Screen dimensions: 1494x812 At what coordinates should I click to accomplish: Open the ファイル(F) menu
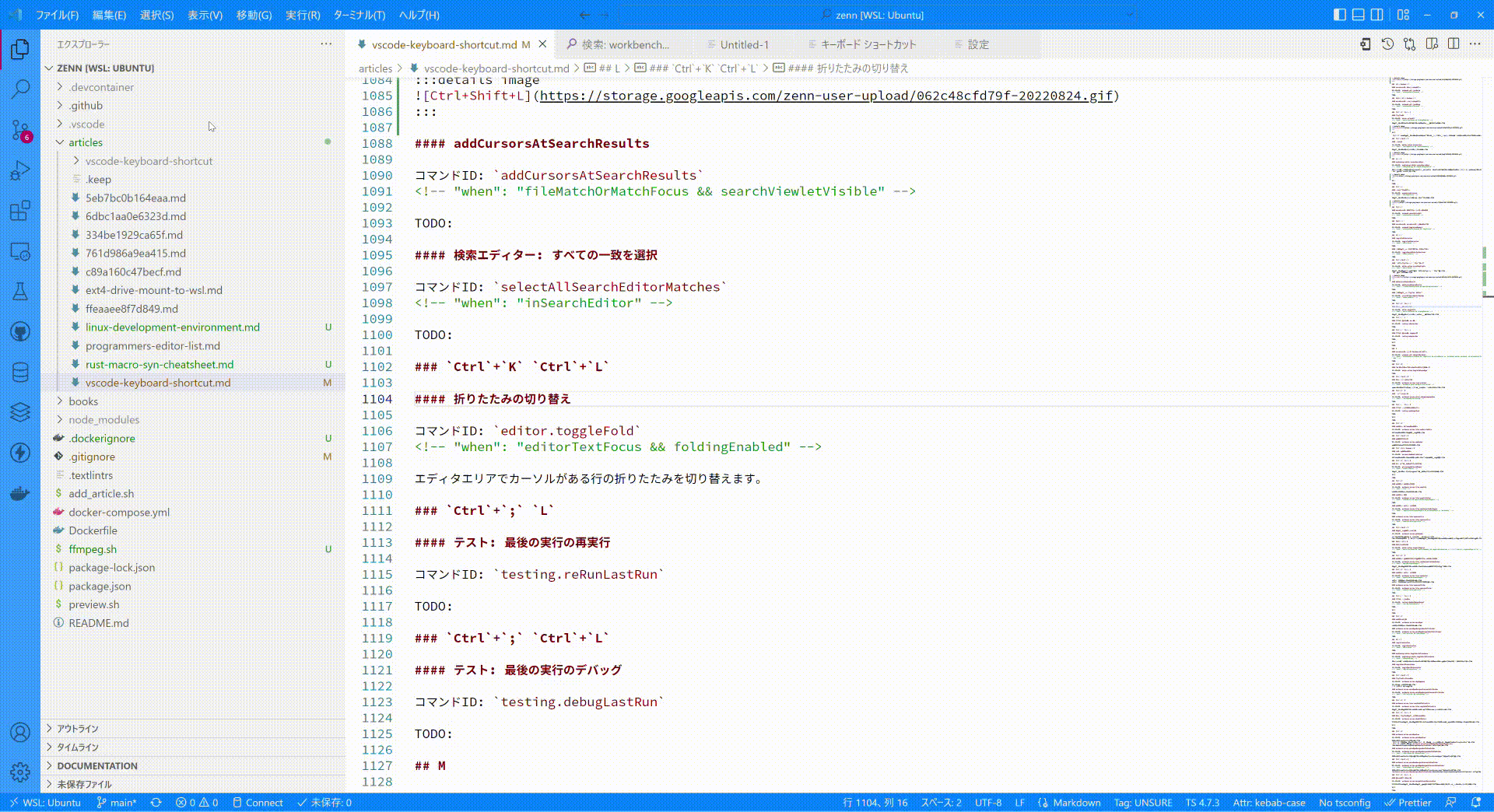[x=57, y=15]
